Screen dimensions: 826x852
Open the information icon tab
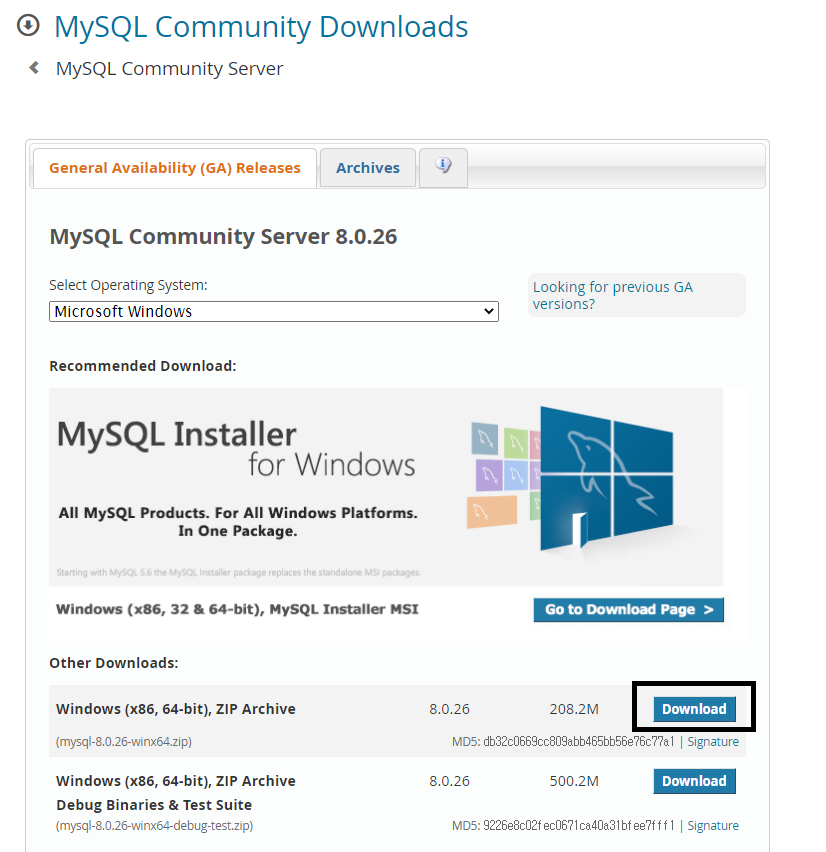443,167
